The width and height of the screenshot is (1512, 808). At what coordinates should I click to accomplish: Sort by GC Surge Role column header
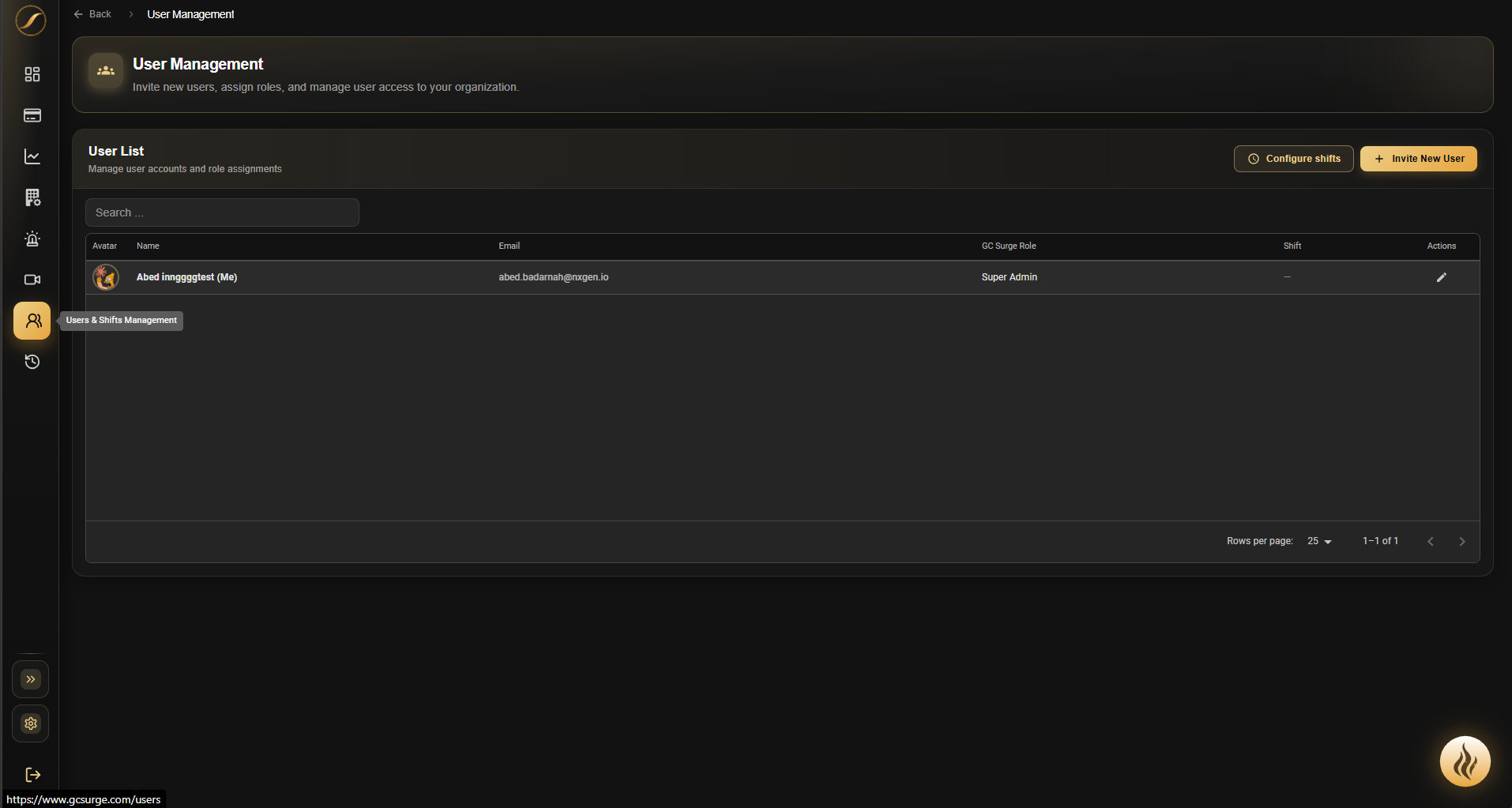tap(1009, 246)
